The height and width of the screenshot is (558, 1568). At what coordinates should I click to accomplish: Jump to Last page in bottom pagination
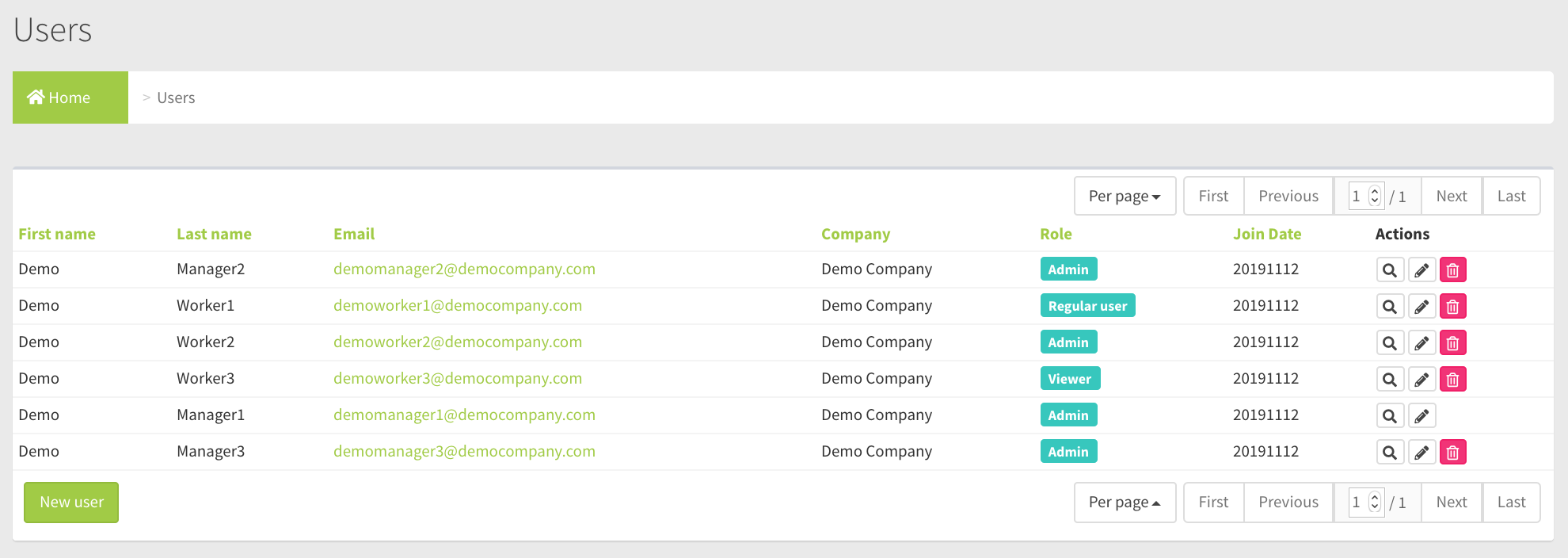pos(1510,502)
